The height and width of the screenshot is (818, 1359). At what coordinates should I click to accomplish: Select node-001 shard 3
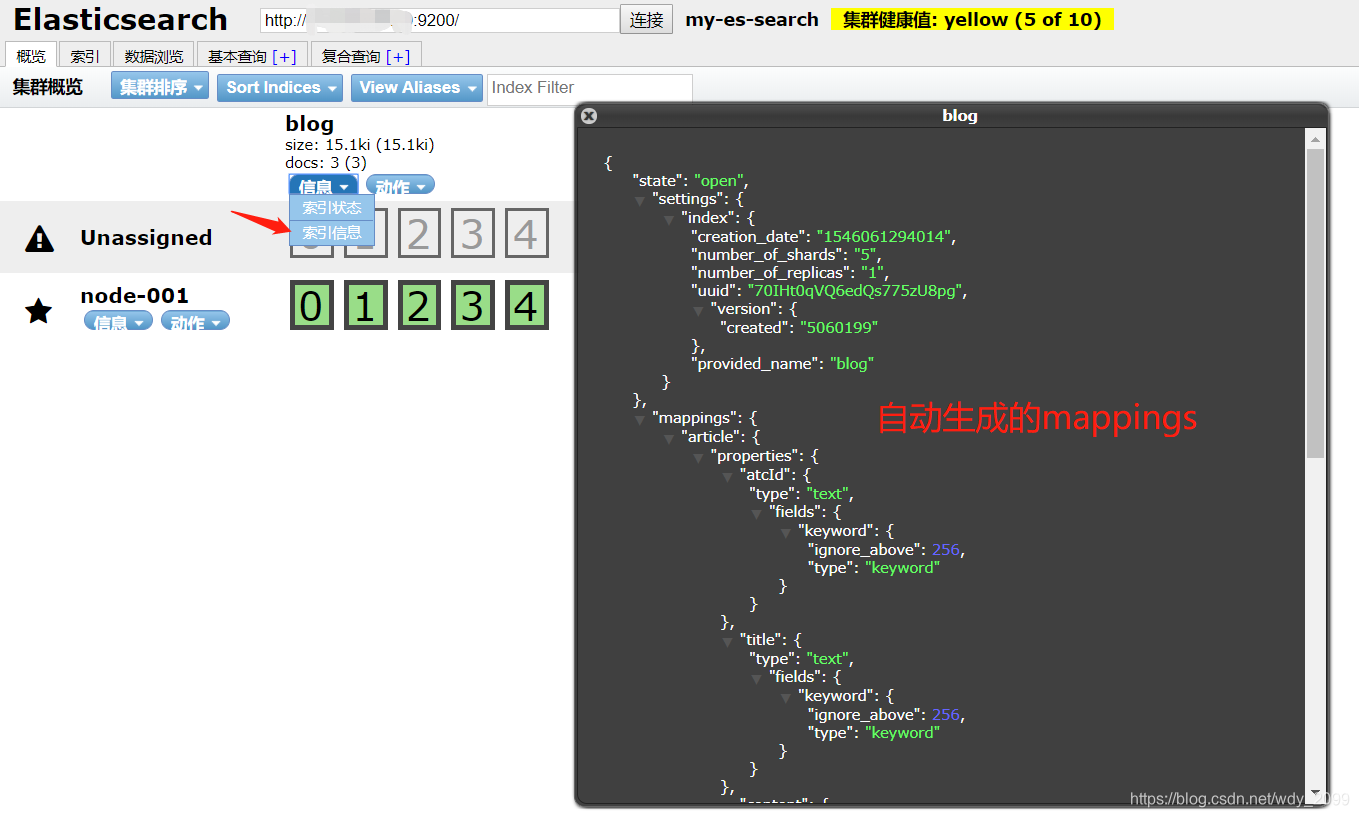pos(472,305)
